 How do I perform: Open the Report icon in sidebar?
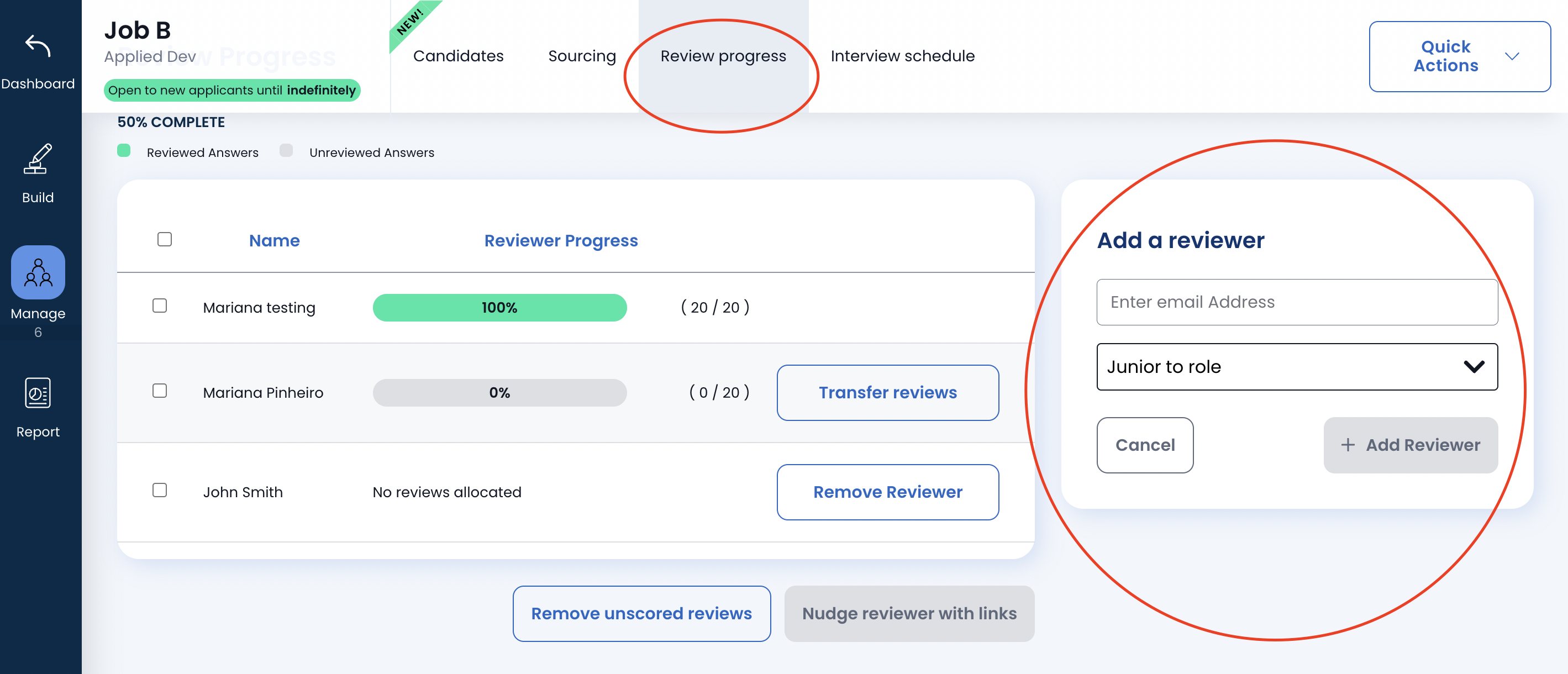[x=38, y=393]
